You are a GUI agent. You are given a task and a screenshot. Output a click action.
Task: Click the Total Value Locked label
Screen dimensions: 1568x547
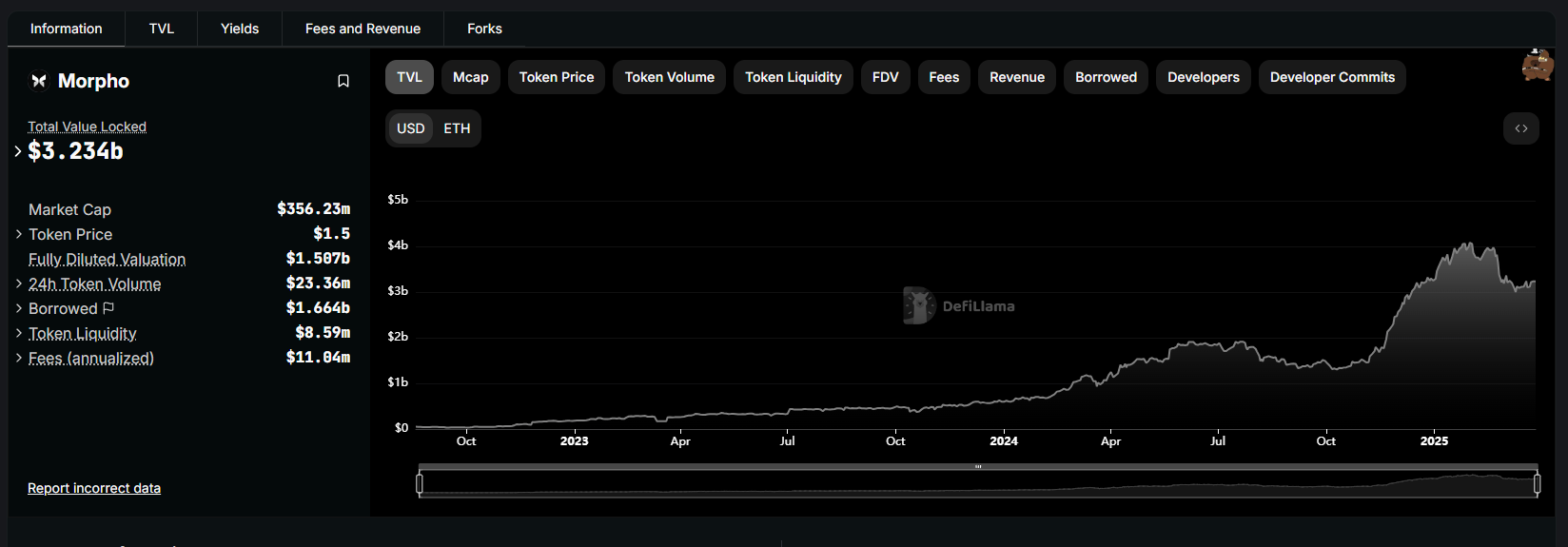tap(87, 127)
